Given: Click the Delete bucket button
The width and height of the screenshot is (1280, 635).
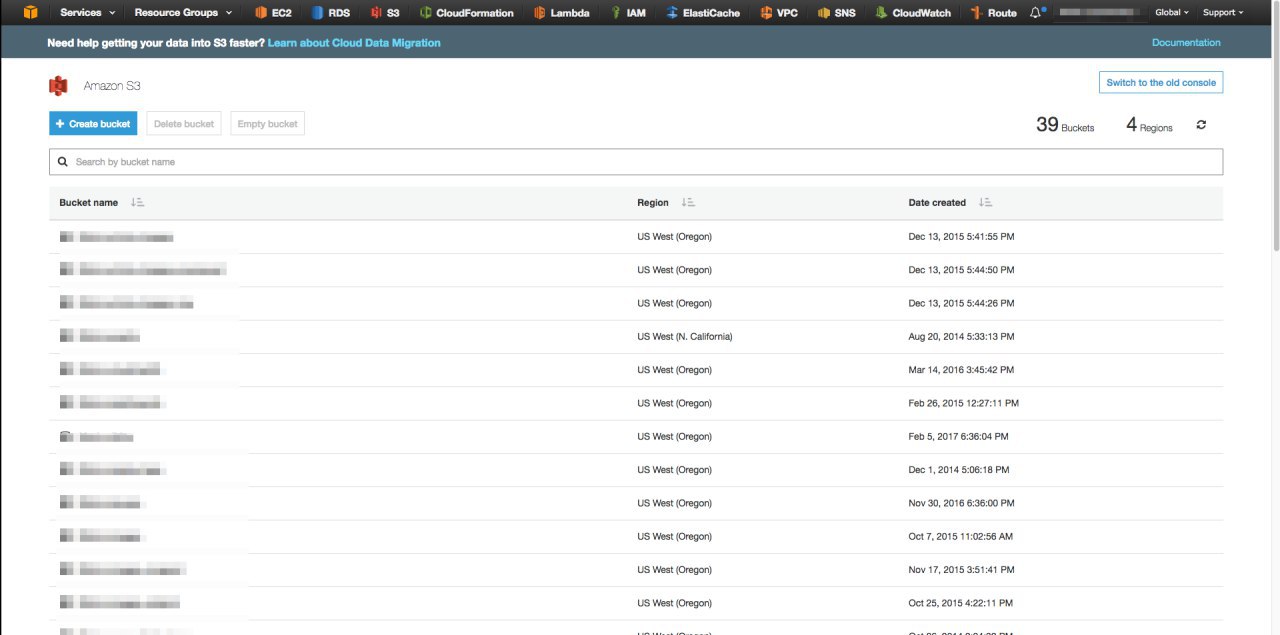Looking at the screenshot, I should (184, 124).
